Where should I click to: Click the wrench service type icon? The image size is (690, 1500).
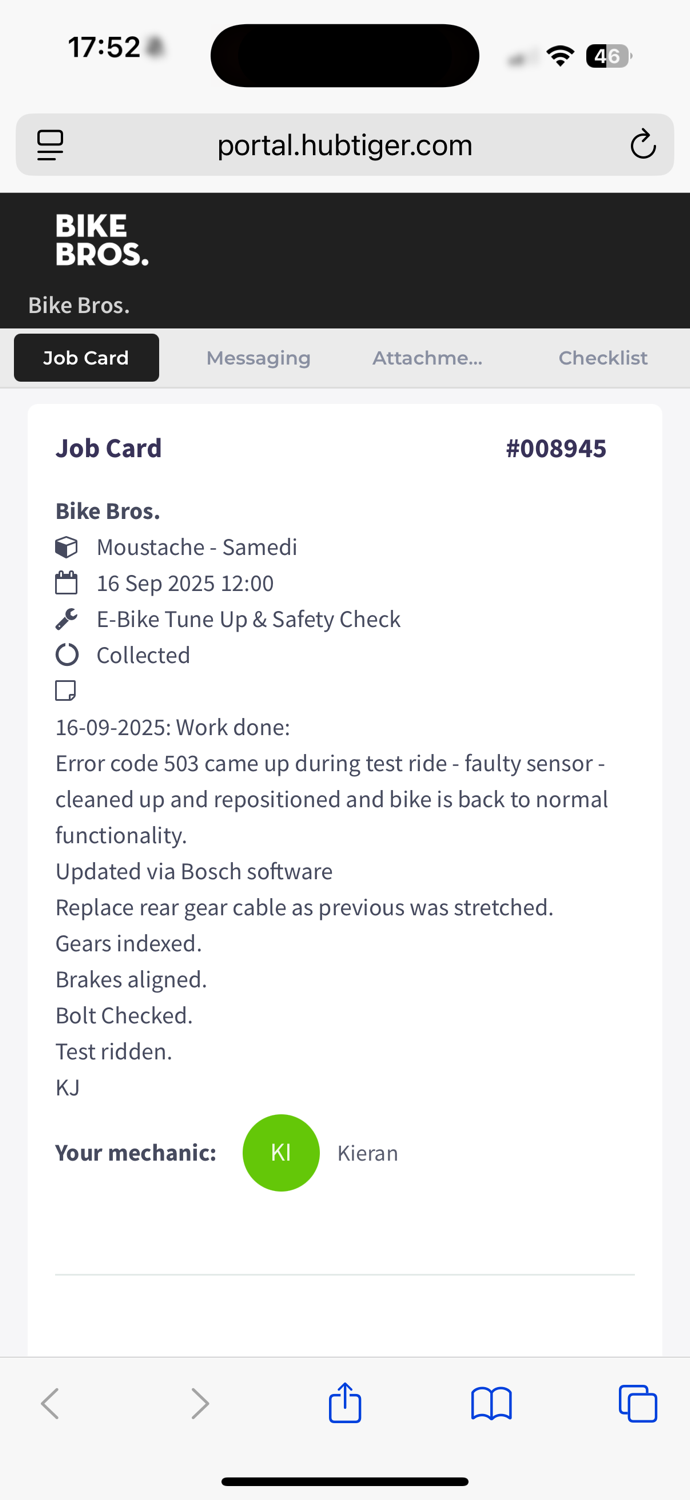66,619
